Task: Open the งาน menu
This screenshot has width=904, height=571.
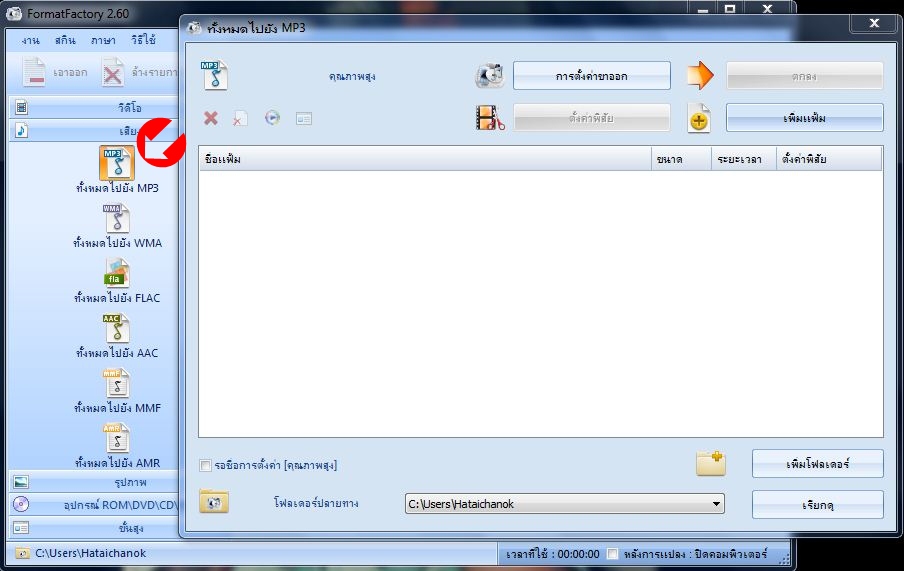Action: click(31, 40)
